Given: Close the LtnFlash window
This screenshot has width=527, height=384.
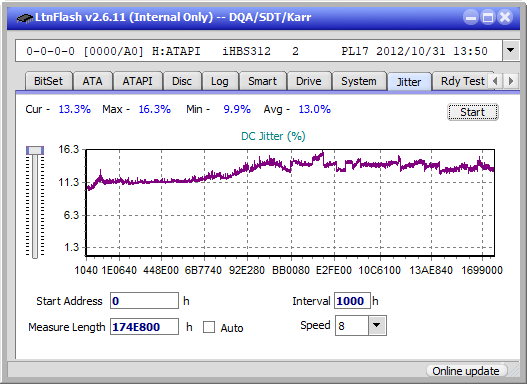Looking at the screenshot, I should pos(505,17).
